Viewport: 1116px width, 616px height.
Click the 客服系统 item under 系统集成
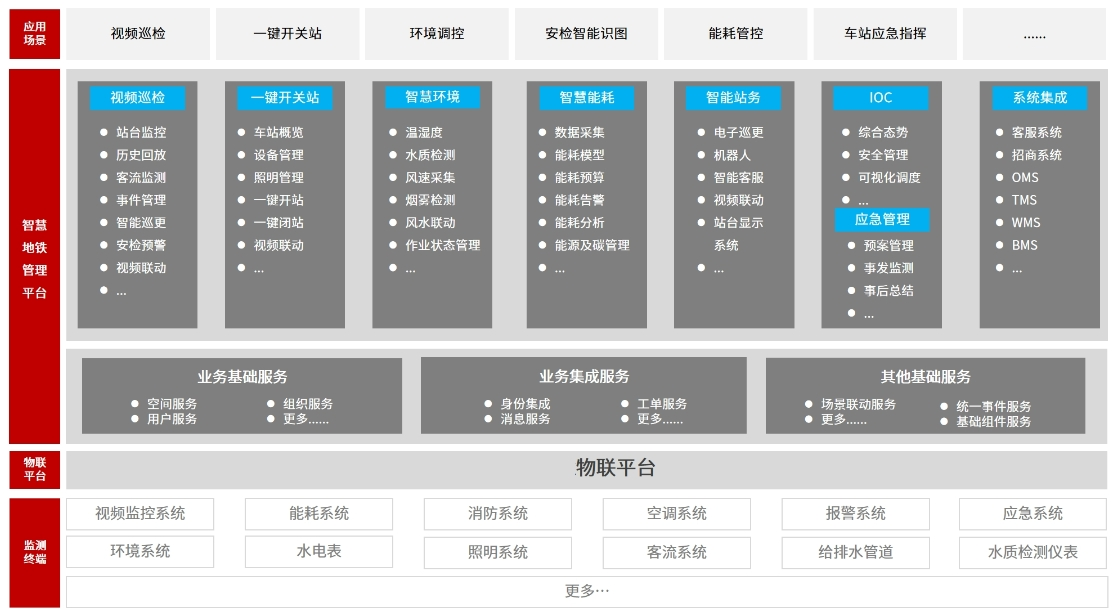coord(1036,132)
